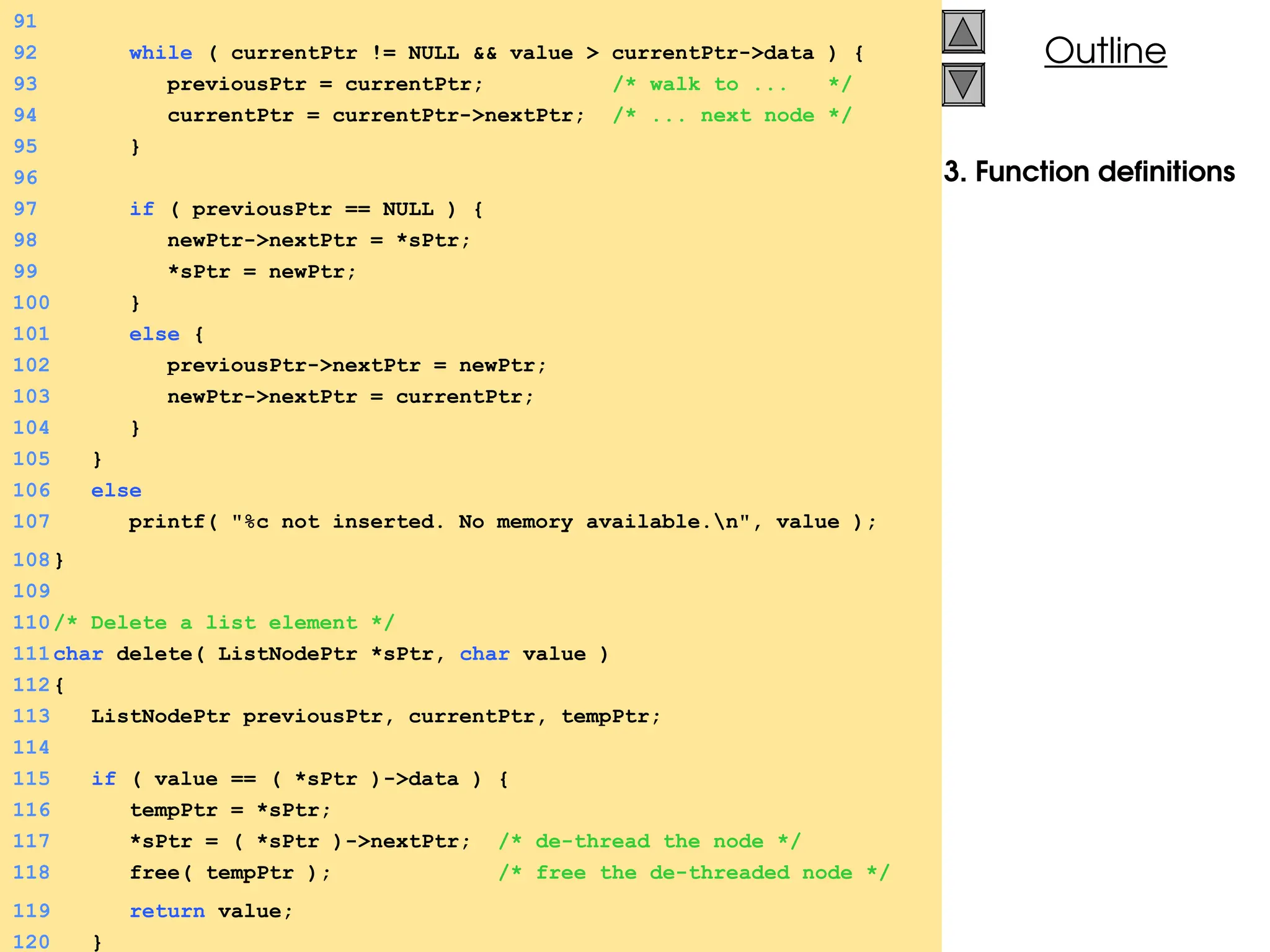Click line number 108

(31, 560)
